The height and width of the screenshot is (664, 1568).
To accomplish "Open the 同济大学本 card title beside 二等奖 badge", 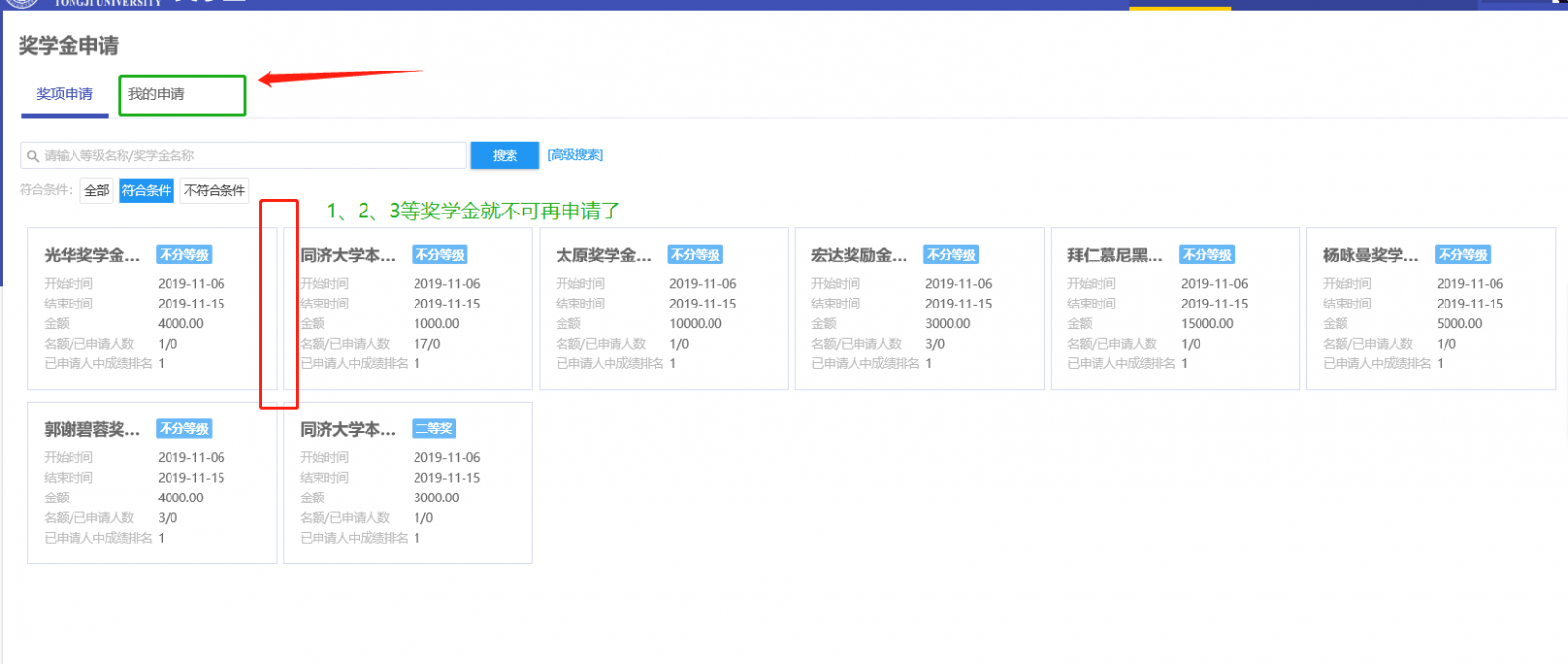I will [348, 430].
